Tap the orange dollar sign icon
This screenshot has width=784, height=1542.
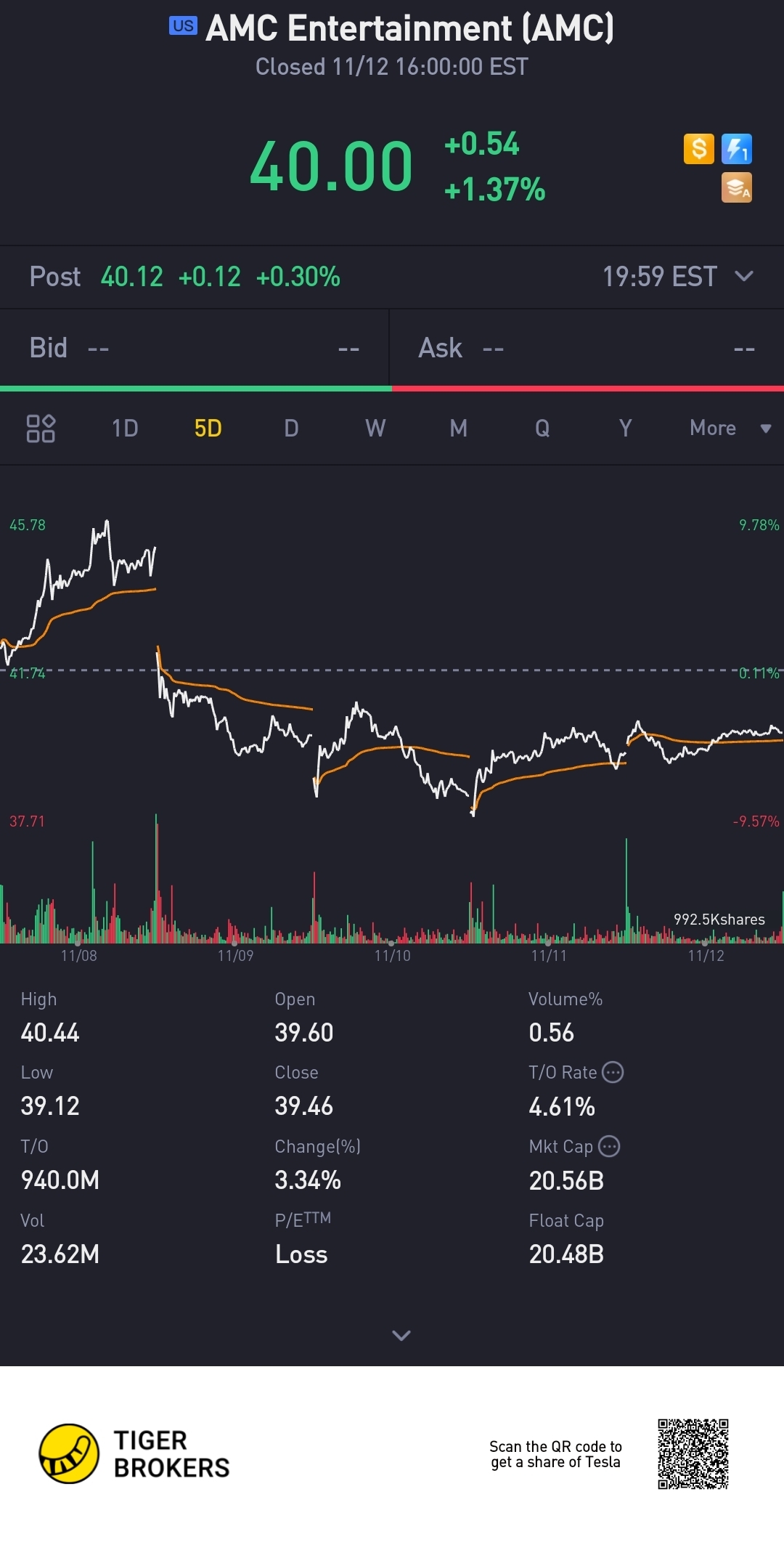698,149
